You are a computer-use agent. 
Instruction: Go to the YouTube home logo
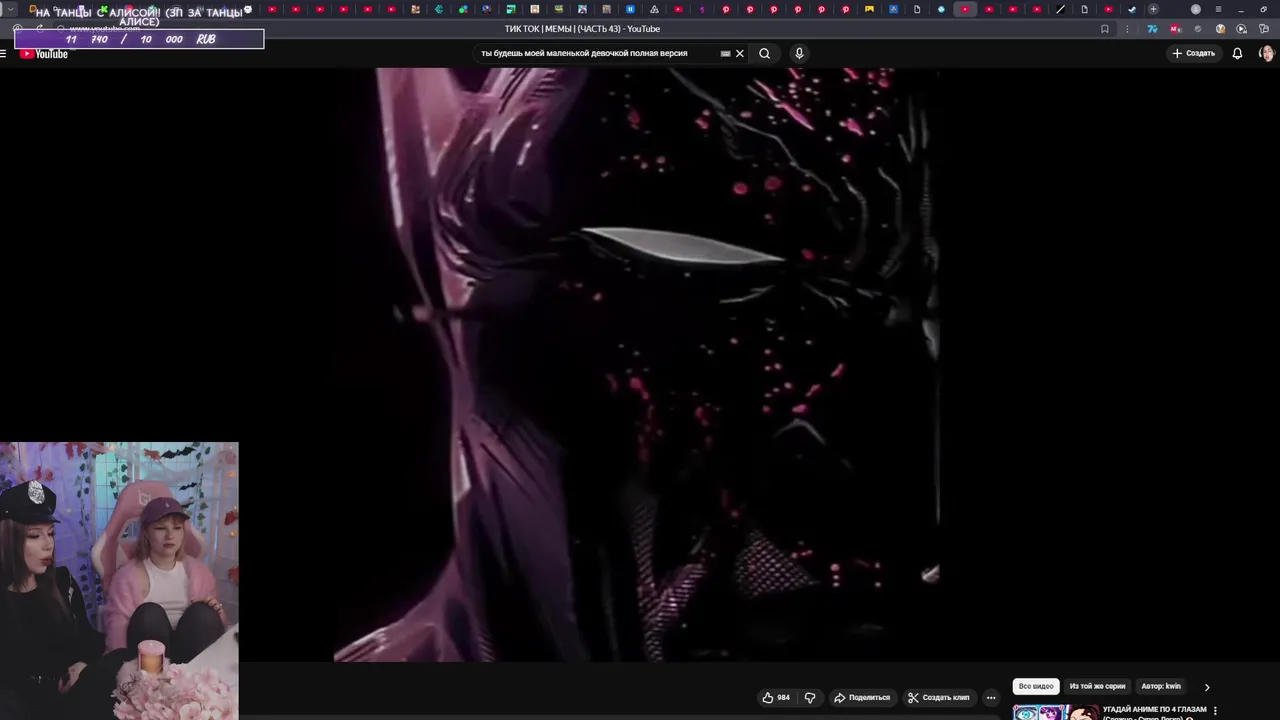[44, 54]
